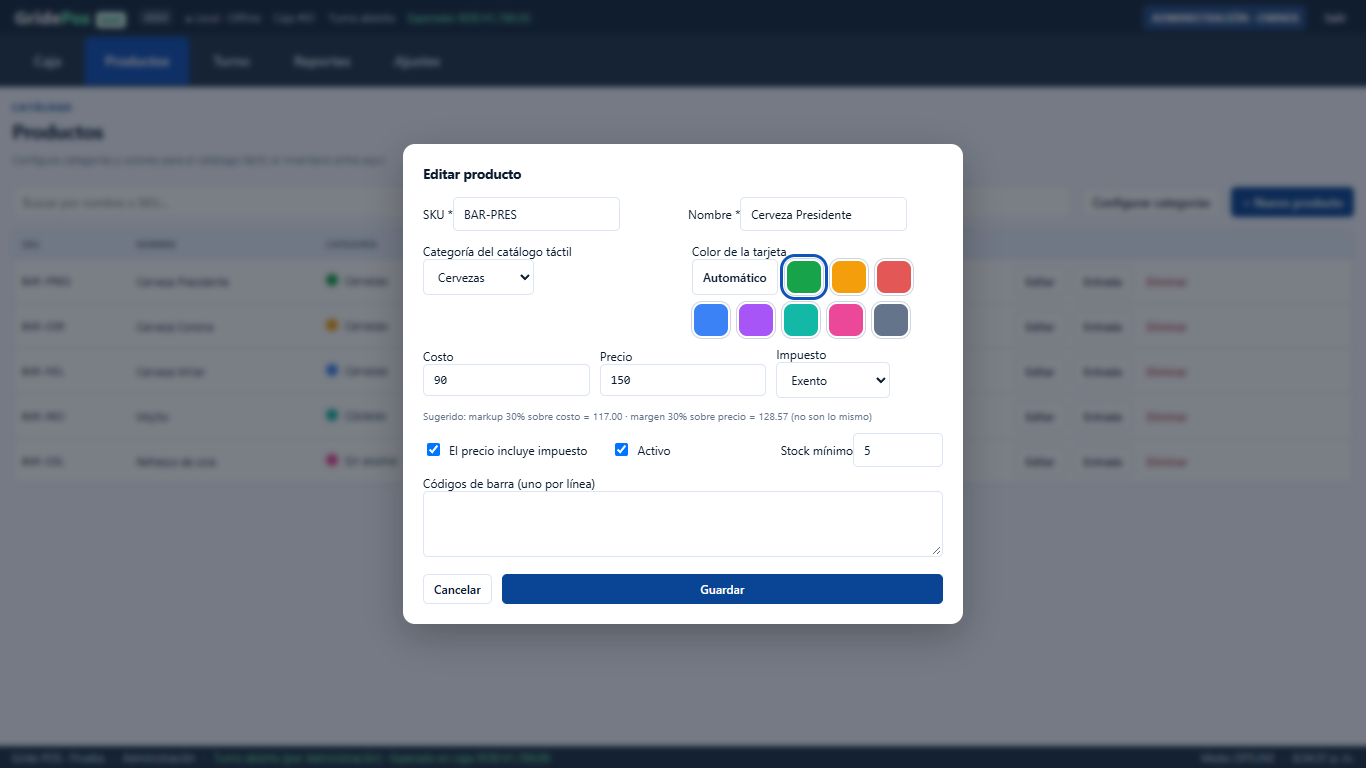Click the suggested markup hint text
The height and width of the screenshot is (768, 1366).
[647, 416]
